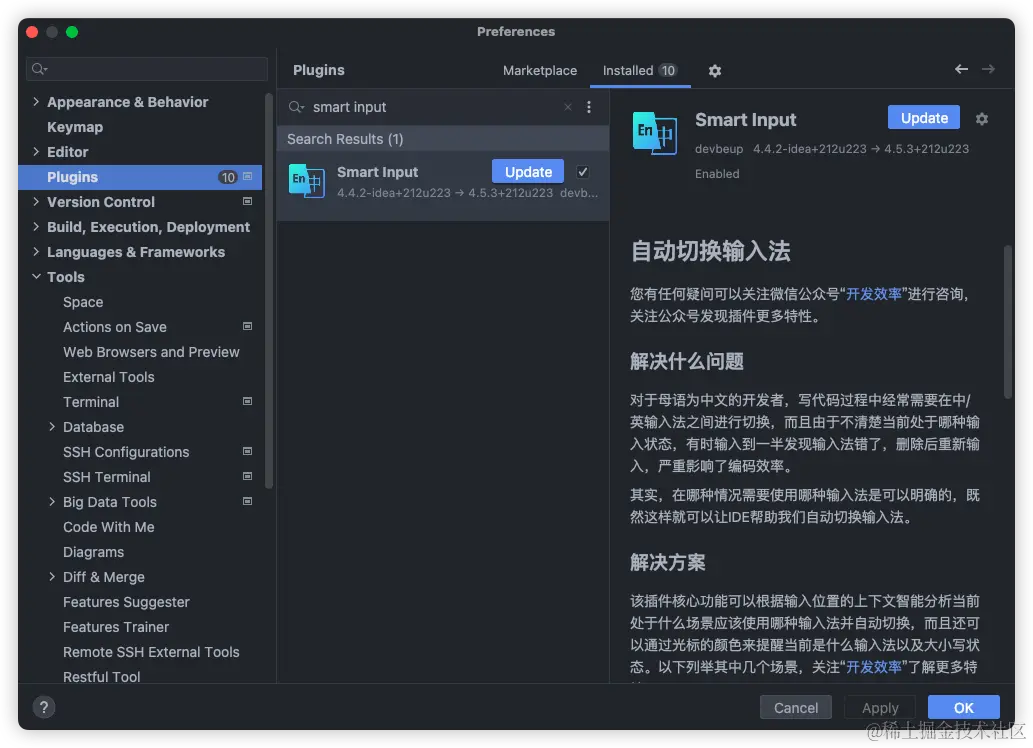Expand Languages & Frameworks node

click(36, 252)
